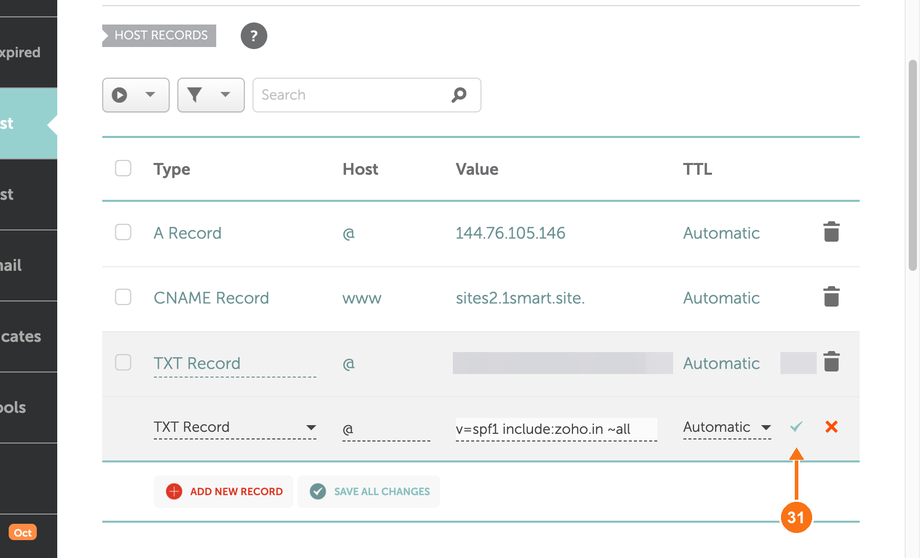
Task: Click the www host cell
Action: (362, 299)
